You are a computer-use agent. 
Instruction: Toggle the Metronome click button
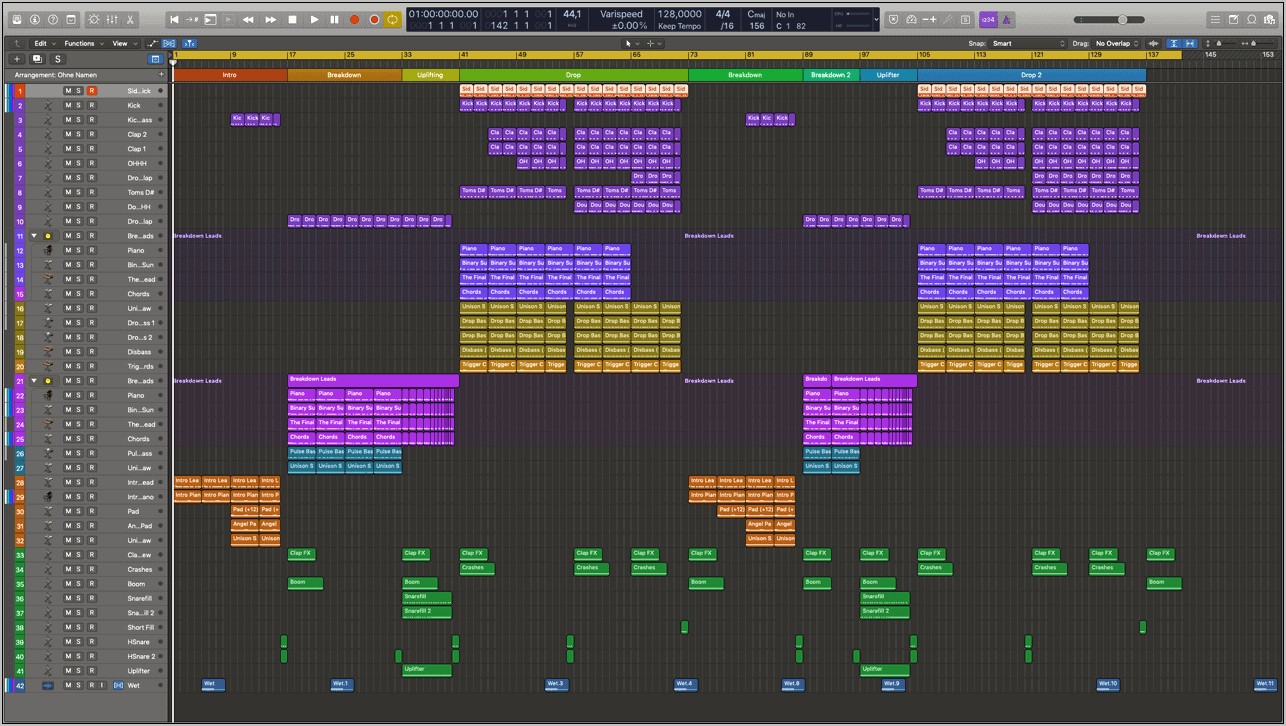[1007, 19]
